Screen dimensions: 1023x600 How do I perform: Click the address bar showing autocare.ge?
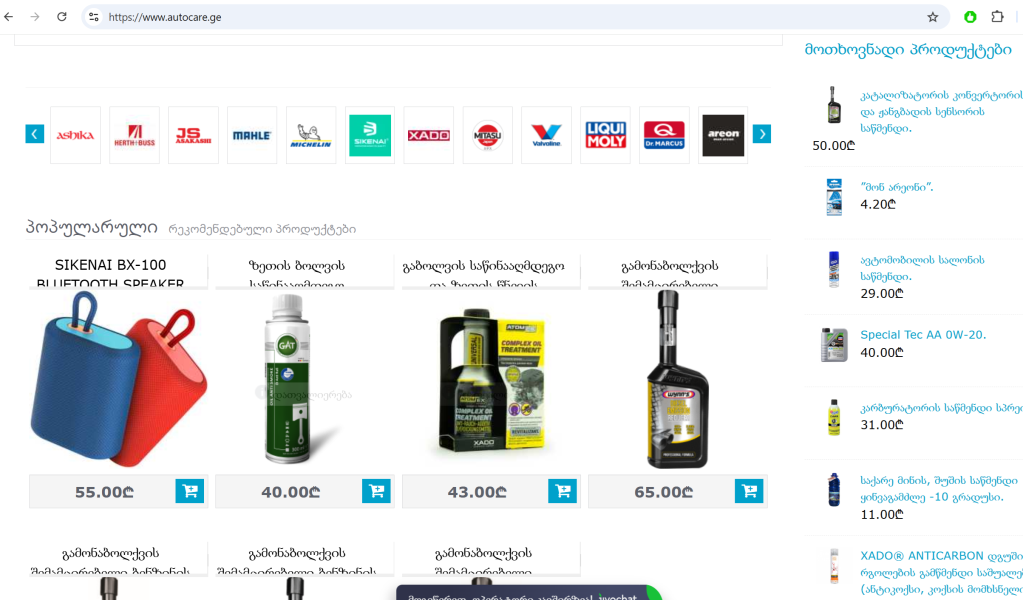tap(509, 17)
